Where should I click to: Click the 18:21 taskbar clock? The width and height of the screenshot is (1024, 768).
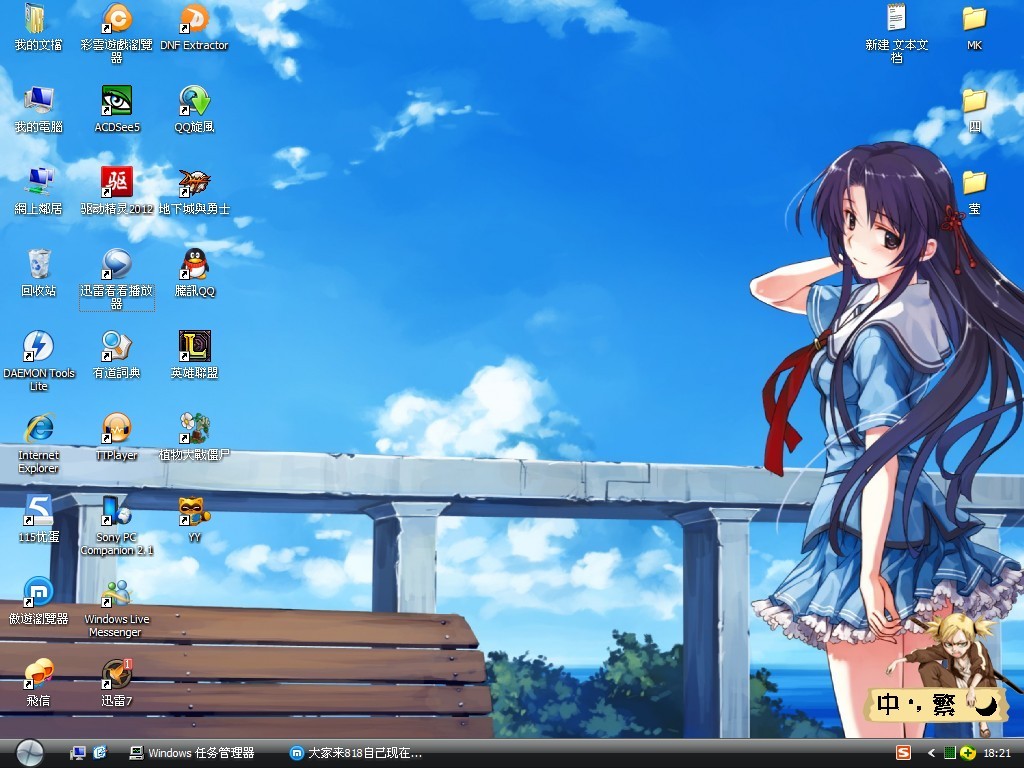tap(997, 753)
